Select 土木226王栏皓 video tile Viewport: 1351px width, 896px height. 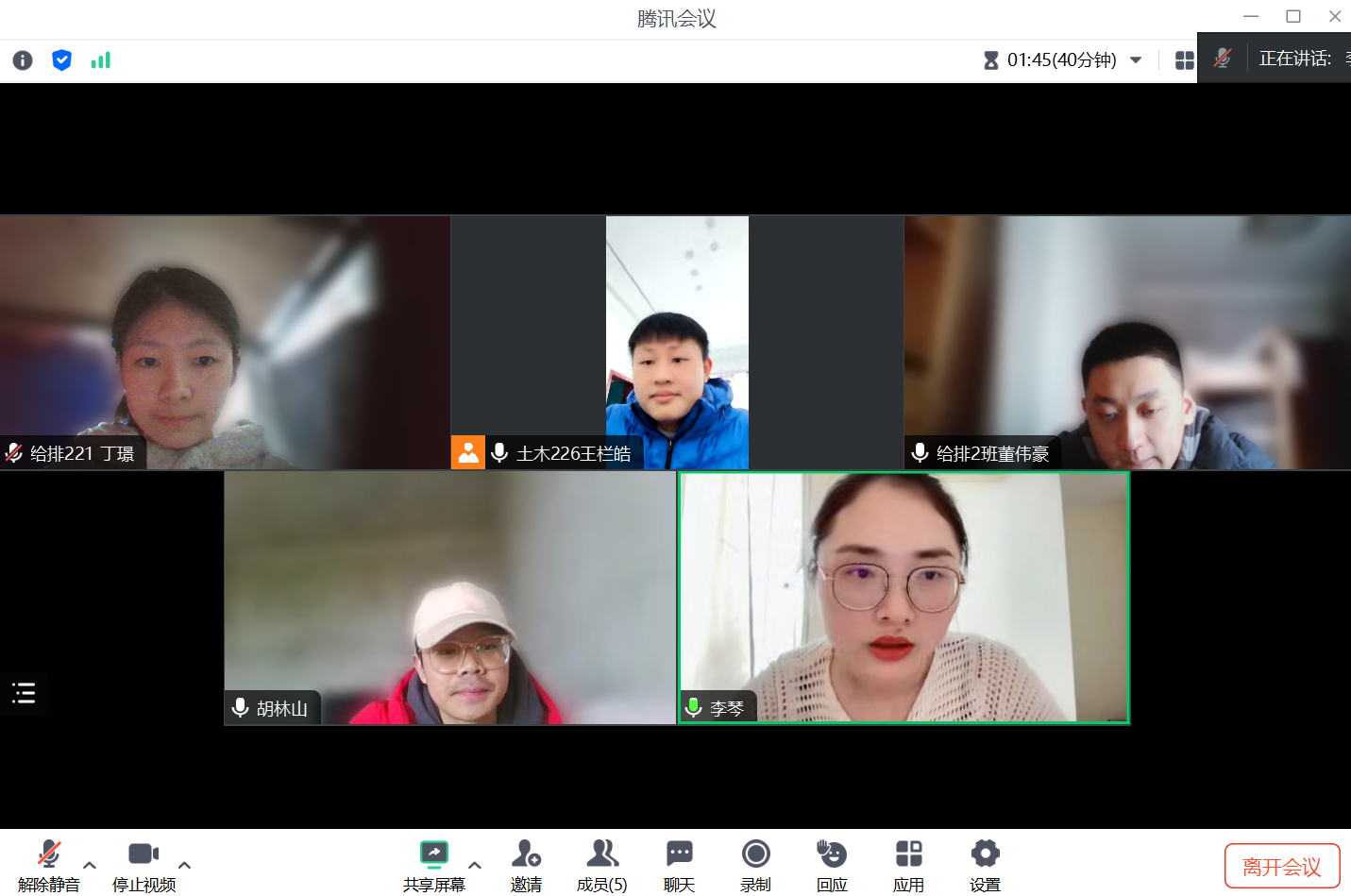click(x=677, y=343)
